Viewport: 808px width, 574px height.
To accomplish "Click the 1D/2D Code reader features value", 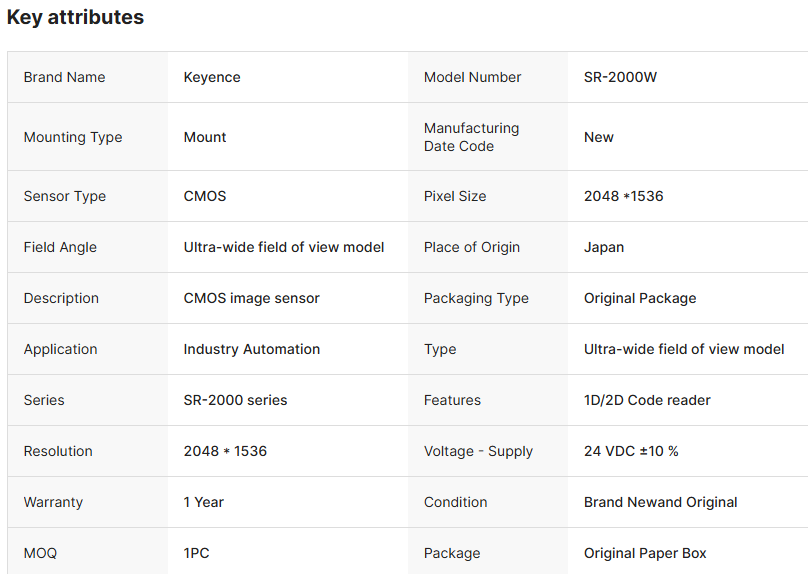I will coord(647,400).
